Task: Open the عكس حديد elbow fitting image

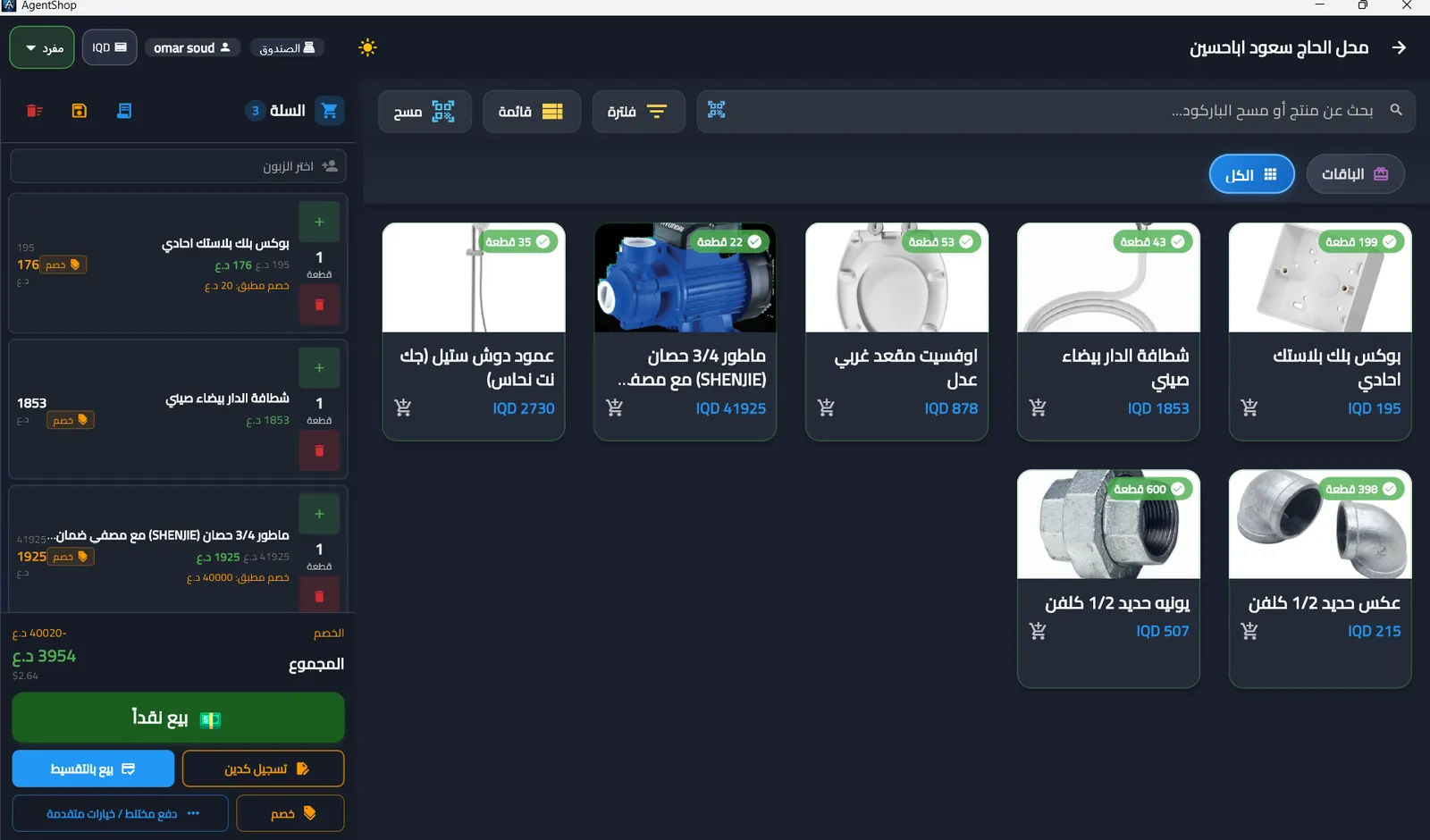Action: (1320, 525)
